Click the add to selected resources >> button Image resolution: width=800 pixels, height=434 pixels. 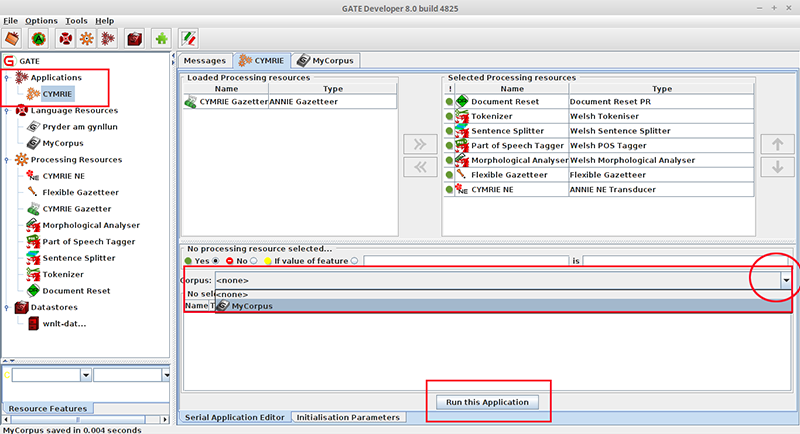pos(420,144)
